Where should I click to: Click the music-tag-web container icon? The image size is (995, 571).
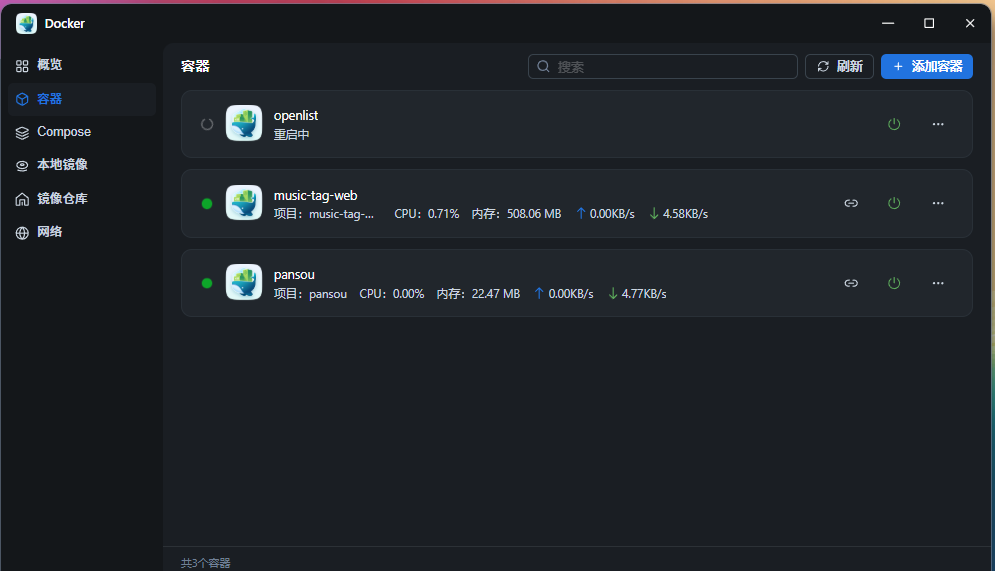click(x=244, y=202)
